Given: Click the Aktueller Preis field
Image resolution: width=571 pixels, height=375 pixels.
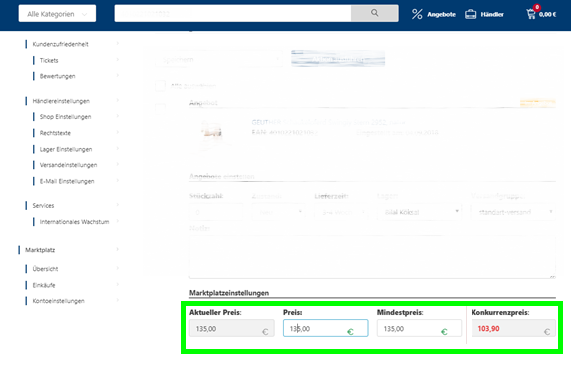Looking at the screenshot, I should point(232,328).
